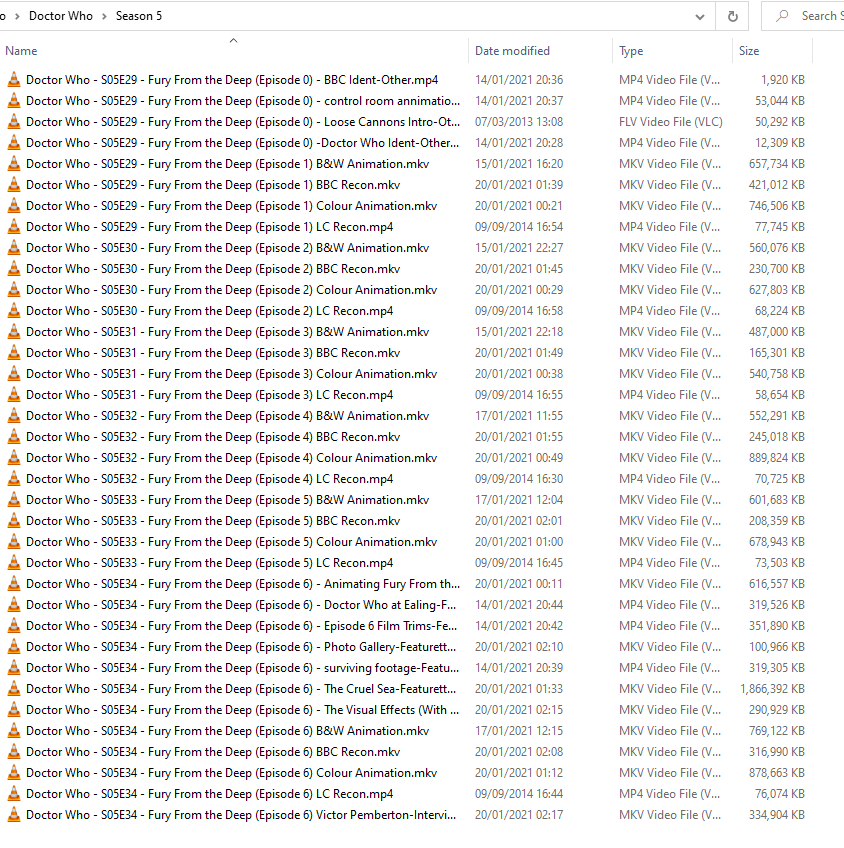The width and height of the screenshot is (844, 848).
Task: Select Animating Fury From the Deep file name
Action: click(243, 584)
